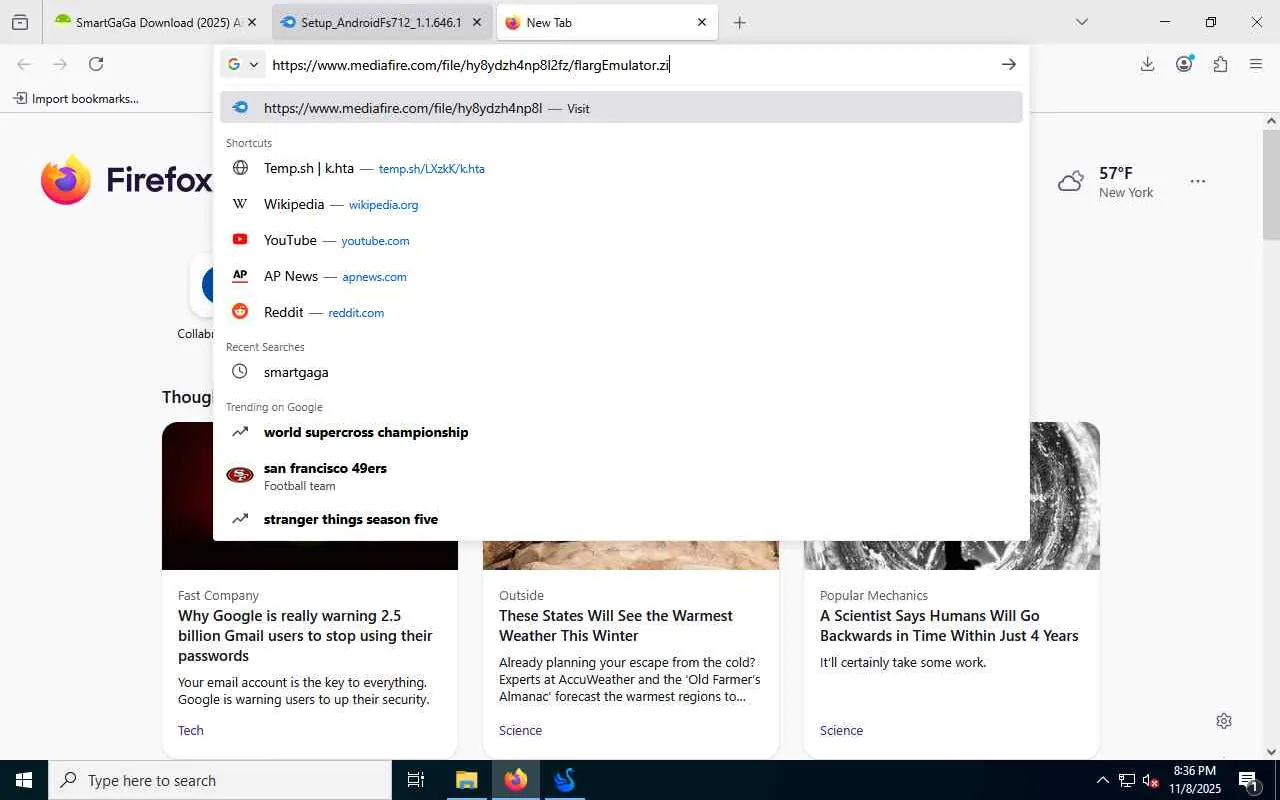
Task: Open Task View on the taskbar
Action: 416,780
